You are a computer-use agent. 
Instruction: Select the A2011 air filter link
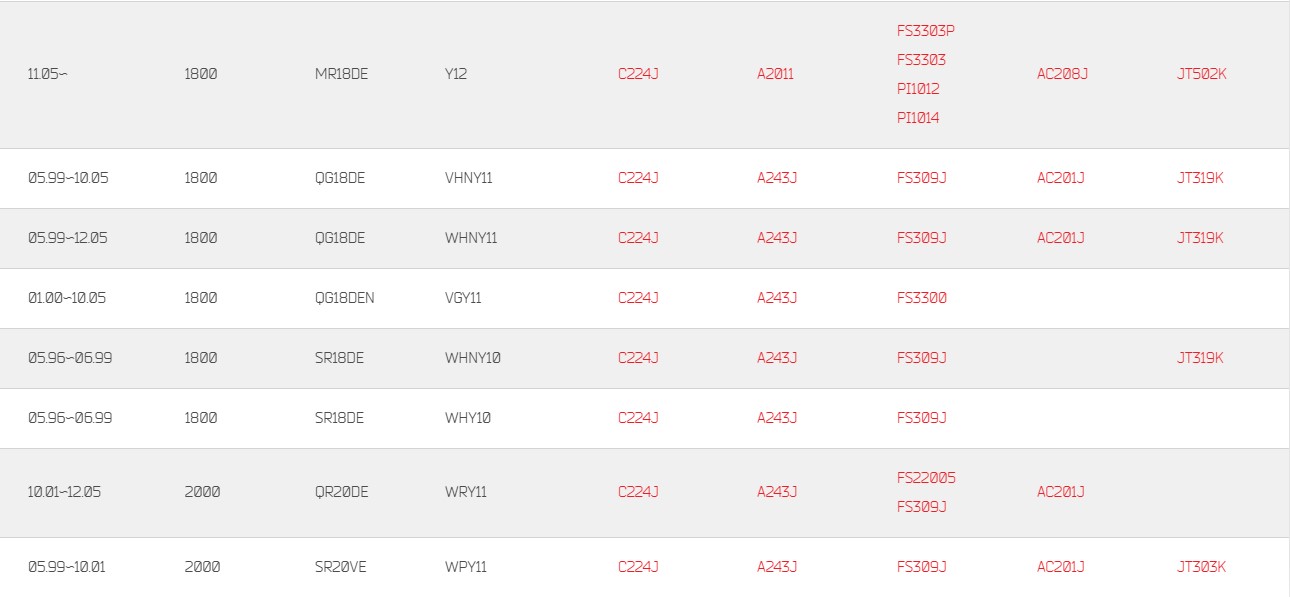pos(775,73)
